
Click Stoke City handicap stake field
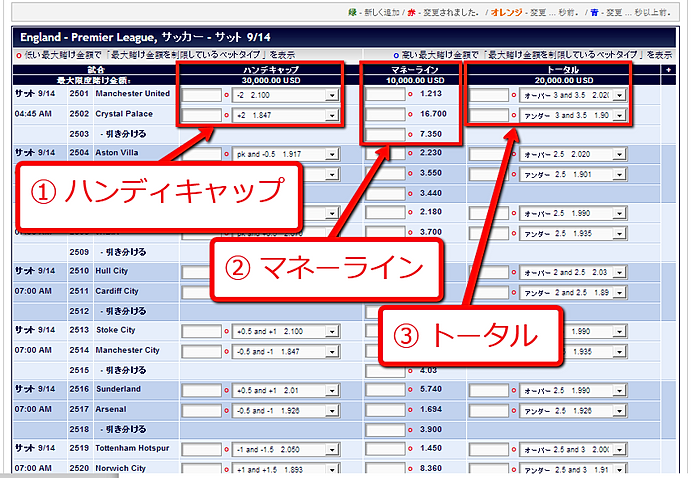point(202,331)
